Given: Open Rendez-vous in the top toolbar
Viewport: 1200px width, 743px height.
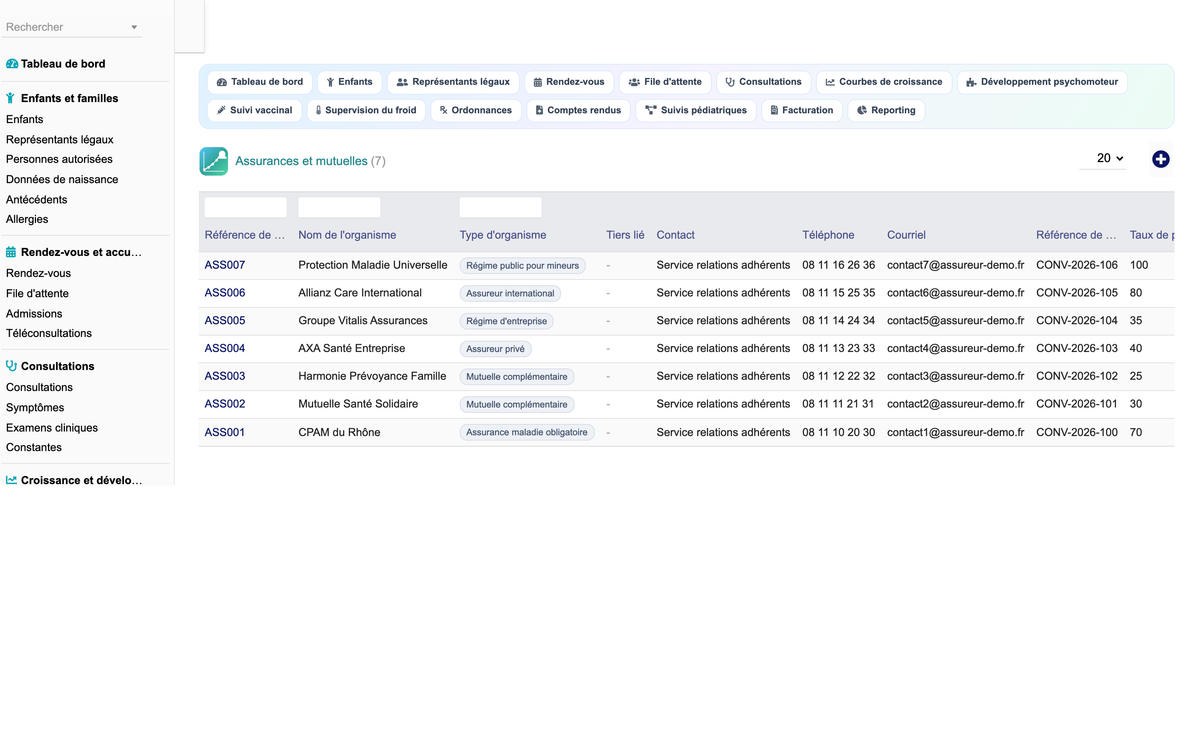Looking at the screenshot, I should [x=569, y=82].
